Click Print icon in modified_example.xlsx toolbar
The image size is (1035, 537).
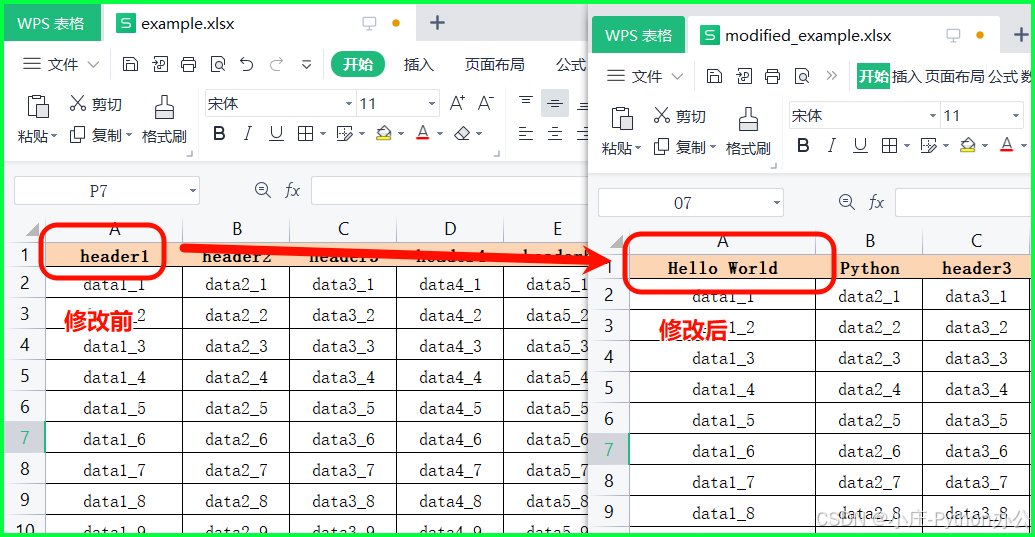772,76
